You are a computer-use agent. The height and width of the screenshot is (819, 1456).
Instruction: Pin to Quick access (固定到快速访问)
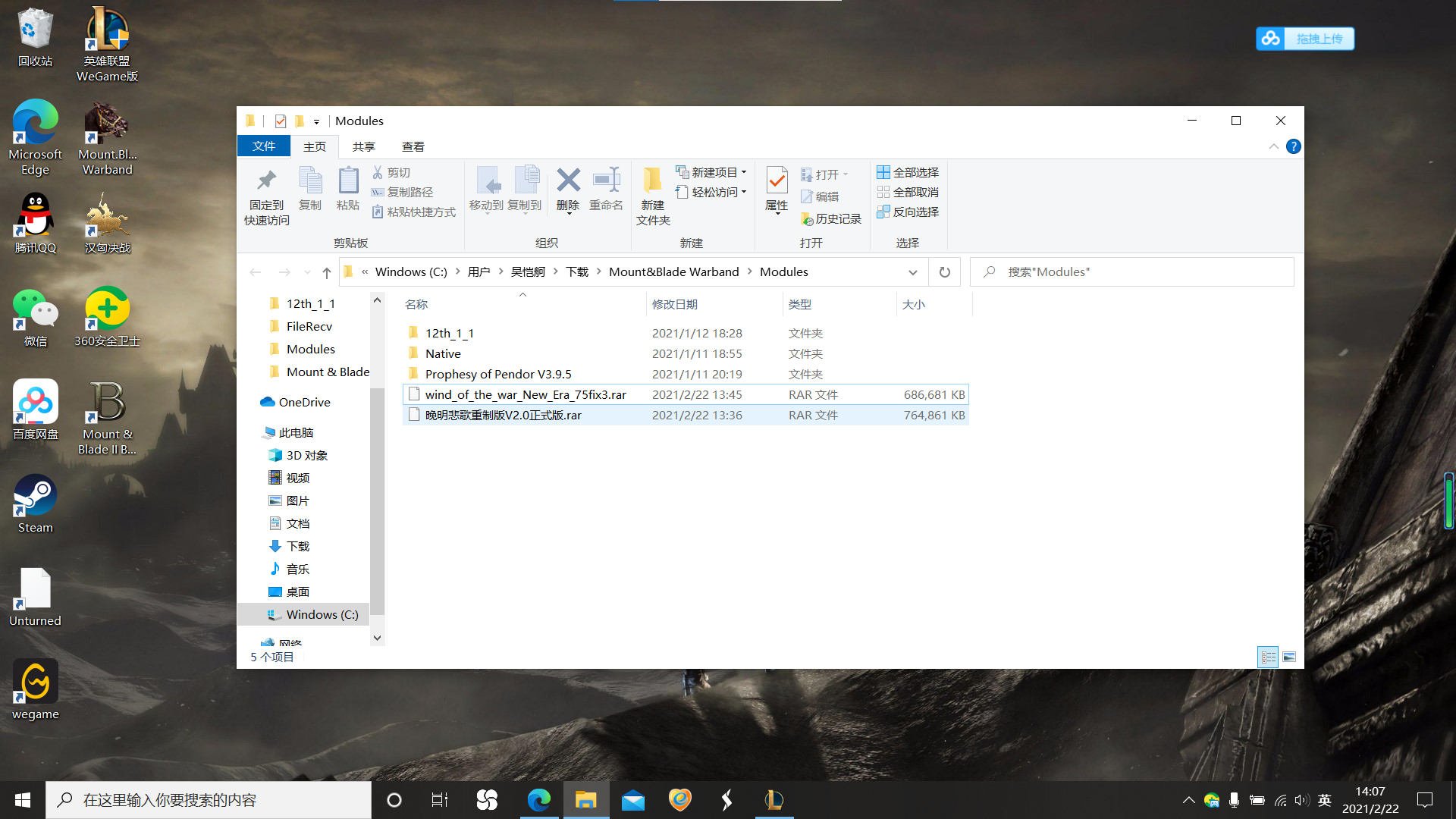click(266, 196)
